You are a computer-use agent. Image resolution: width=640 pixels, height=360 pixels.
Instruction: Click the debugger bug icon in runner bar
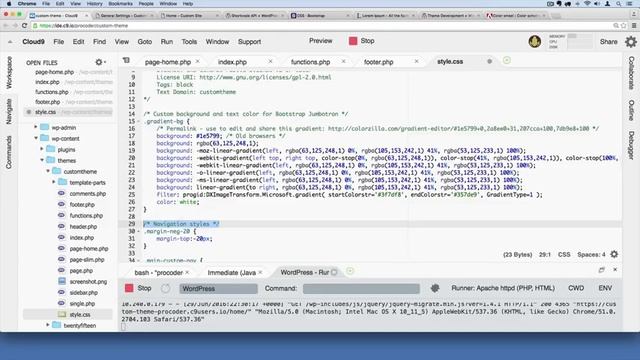click(435, 288)
